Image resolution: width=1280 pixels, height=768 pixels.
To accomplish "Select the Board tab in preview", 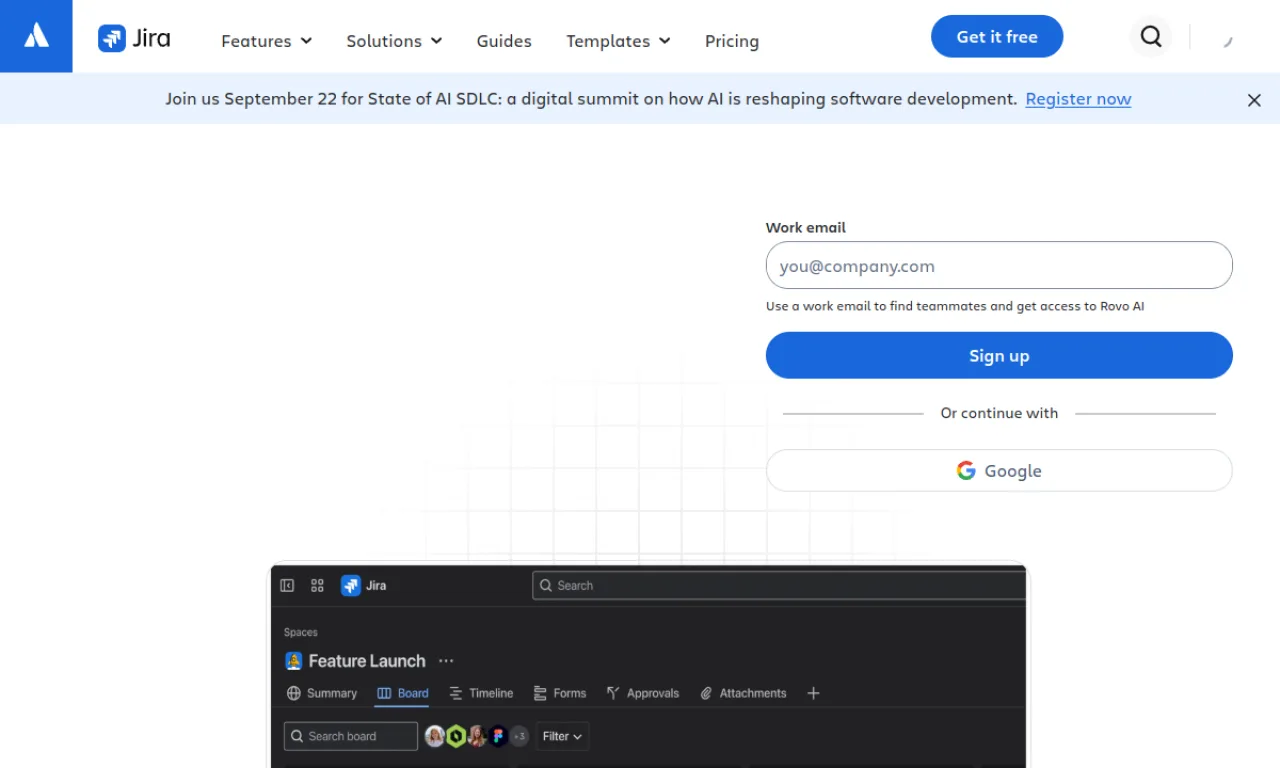I will pyautogui.click(x=402, y=693).
